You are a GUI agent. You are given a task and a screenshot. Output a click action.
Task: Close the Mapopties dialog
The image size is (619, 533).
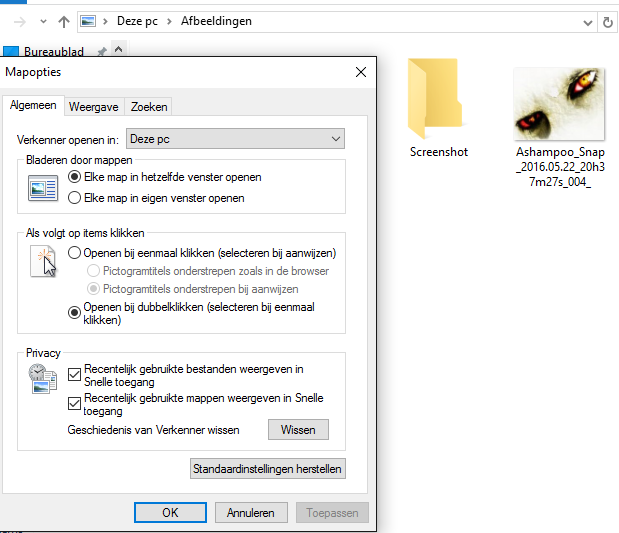pos(361,72)
